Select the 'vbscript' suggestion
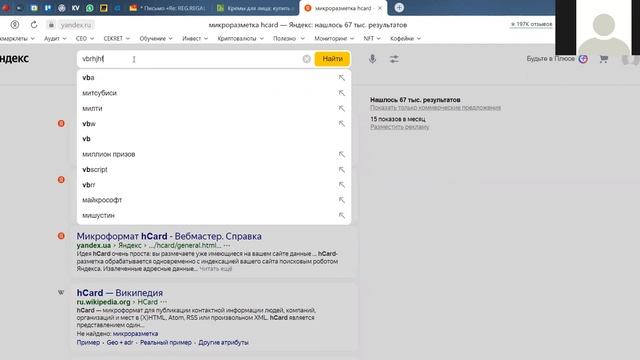 pos(214,170)
